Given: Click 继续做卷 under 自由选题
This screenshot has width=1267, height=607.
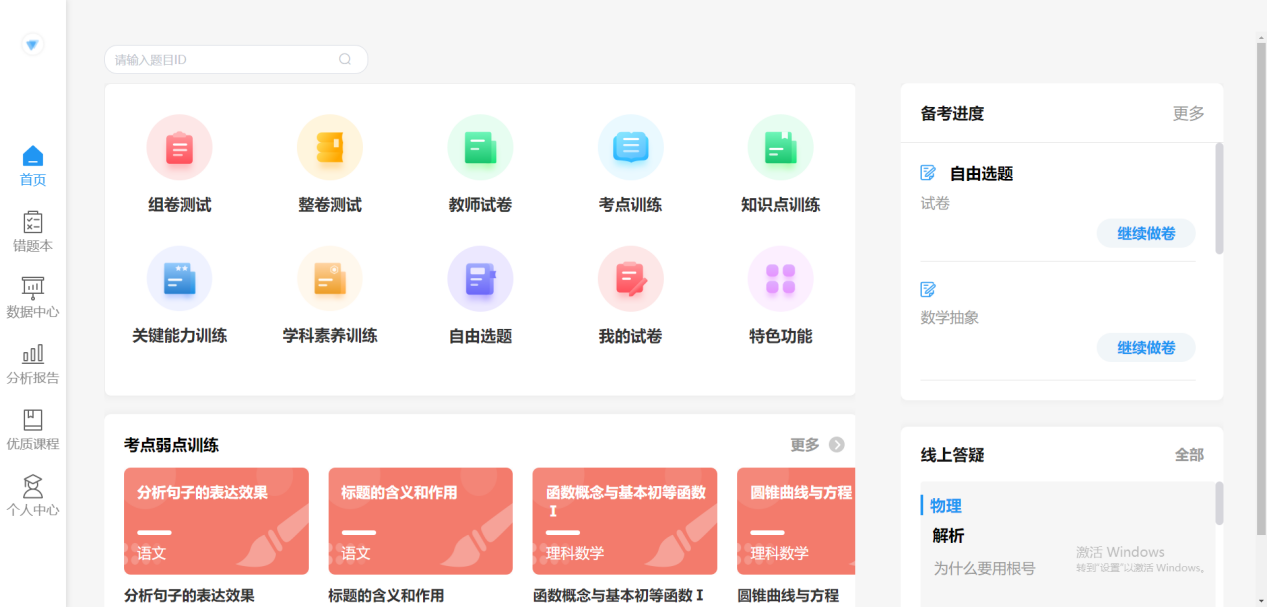Looking at the screenshot, I should (1146, 233).
